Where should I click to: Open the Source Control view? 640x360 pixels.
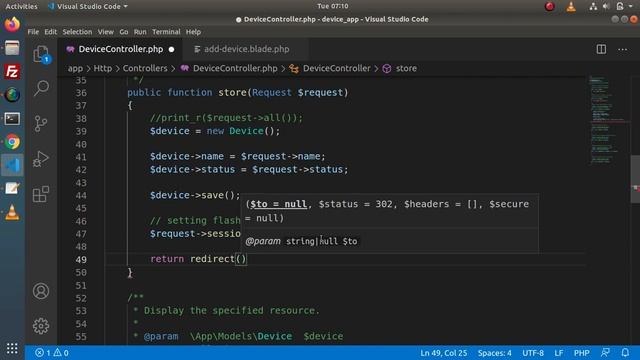(41, 124)
